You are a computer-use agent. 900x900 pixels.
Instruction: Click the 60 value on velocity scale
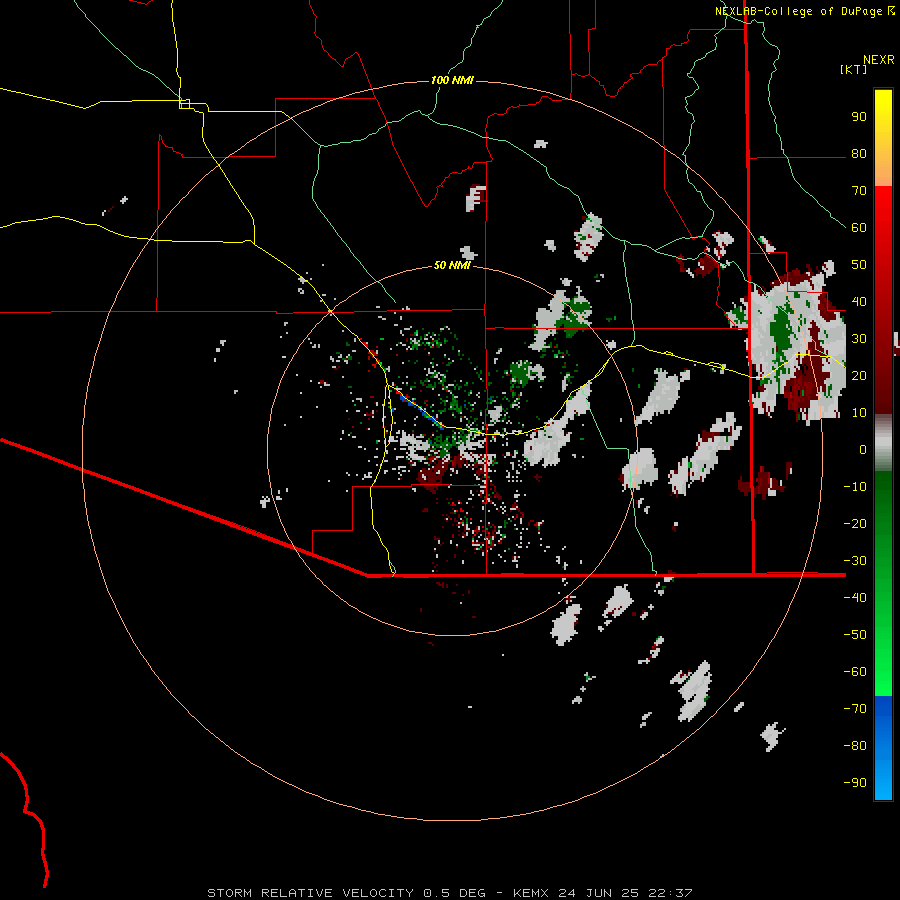(859, 227)
